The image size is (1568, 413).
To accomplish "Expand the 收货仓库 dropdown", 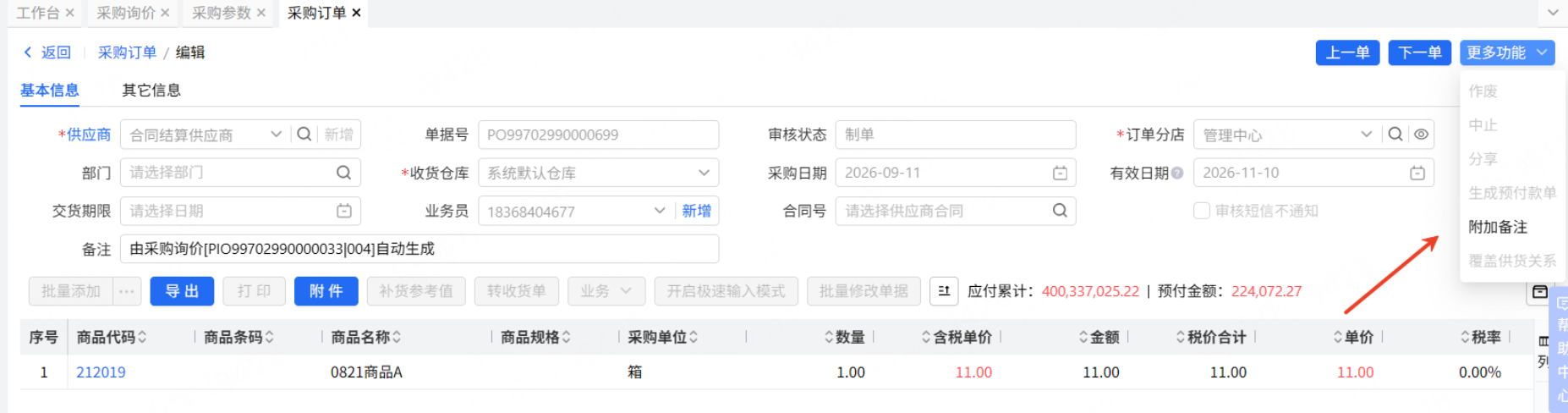I will click(x=704, y=173).
